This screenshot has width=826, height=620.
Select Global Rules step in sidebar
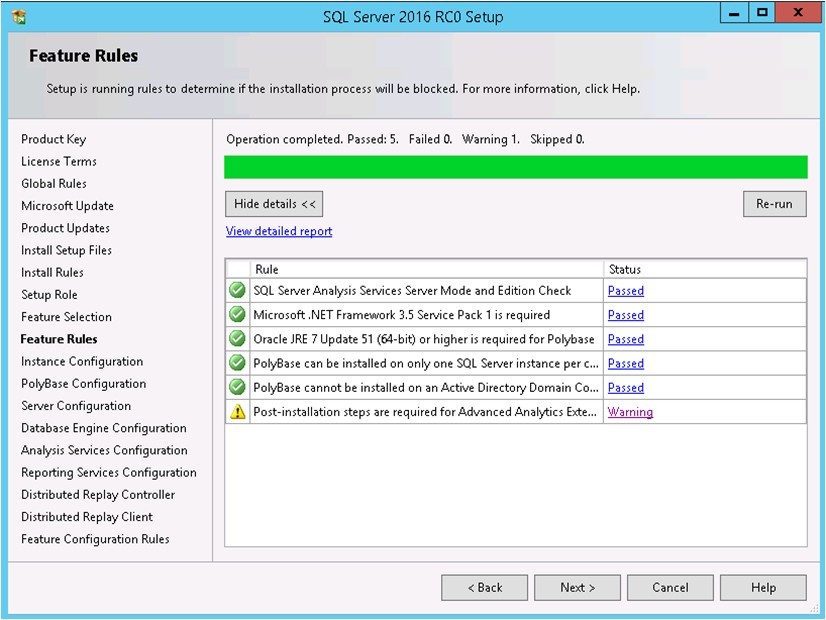pos(54,183)
